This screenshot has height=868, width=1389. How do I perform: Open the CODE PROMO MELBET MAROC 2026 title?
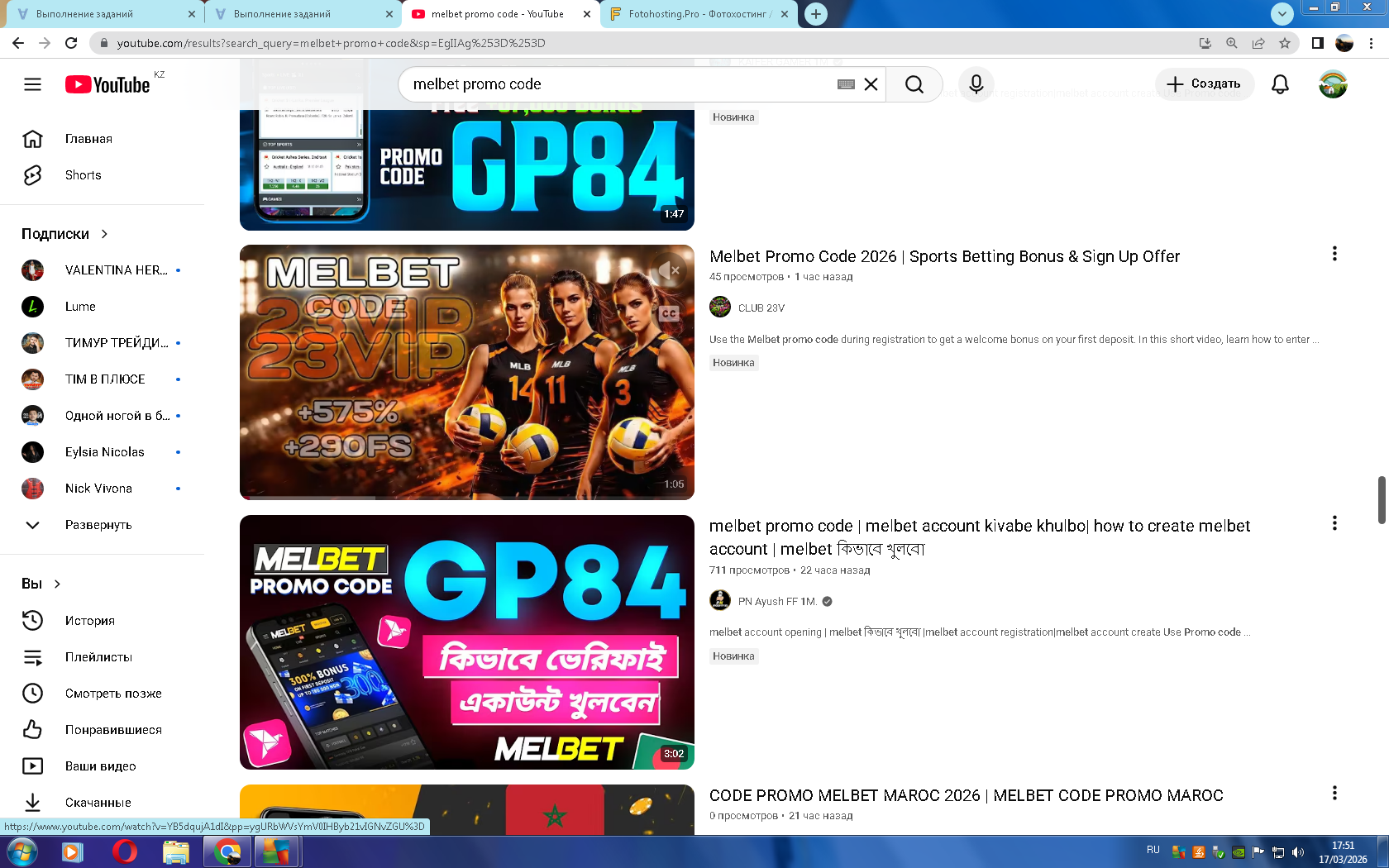(x=966, y=796)
